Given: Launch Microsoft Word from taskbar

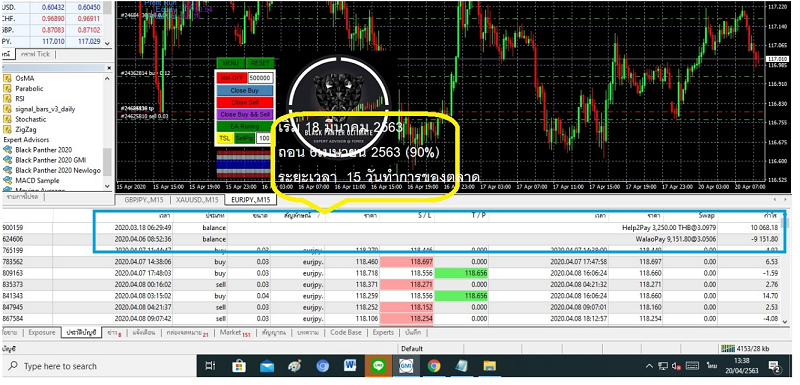Looking at the screenshot, I should (350, 366).
